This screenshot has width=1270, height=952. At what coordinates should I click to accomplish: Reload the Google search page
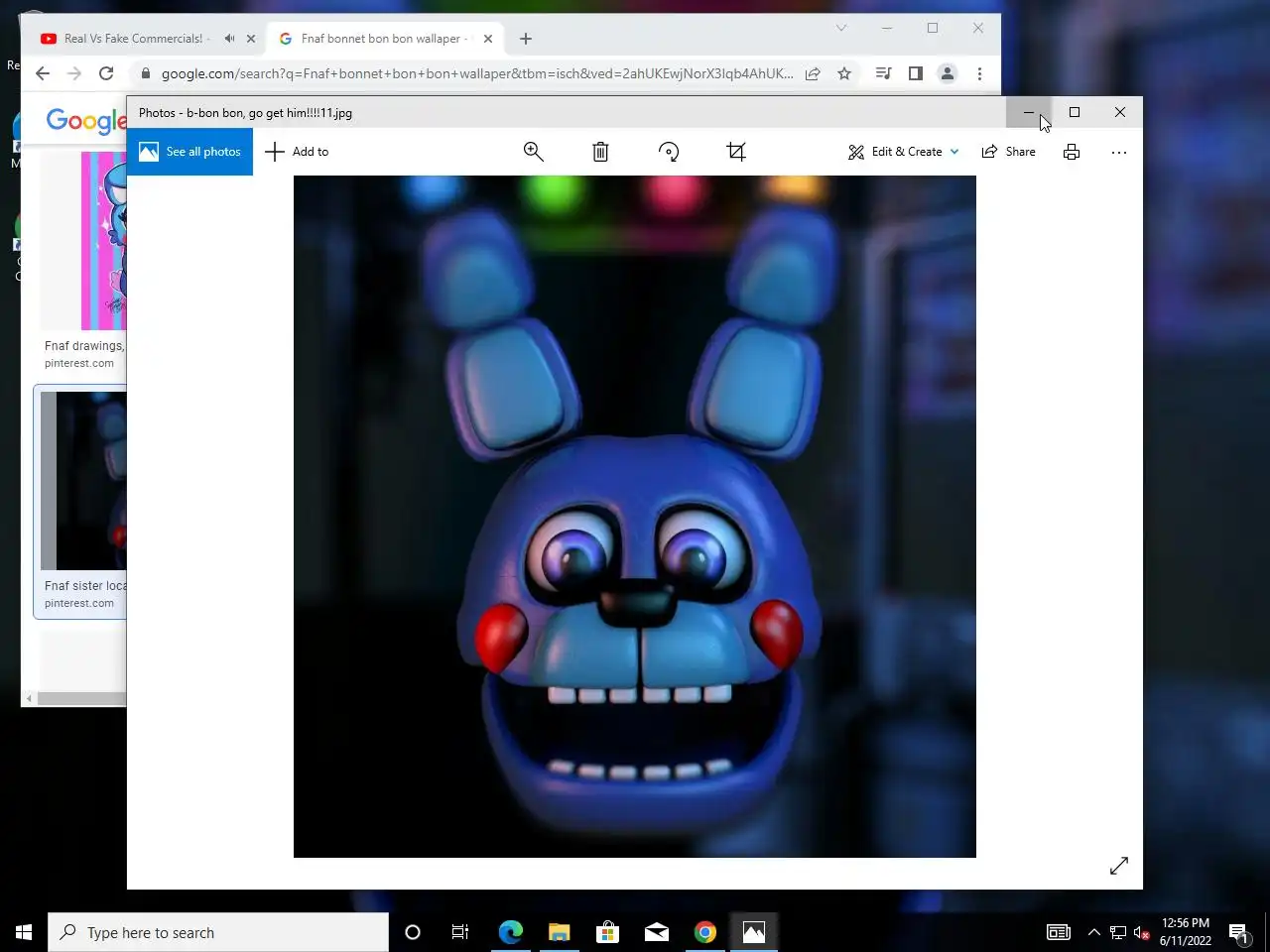(106, 73)
